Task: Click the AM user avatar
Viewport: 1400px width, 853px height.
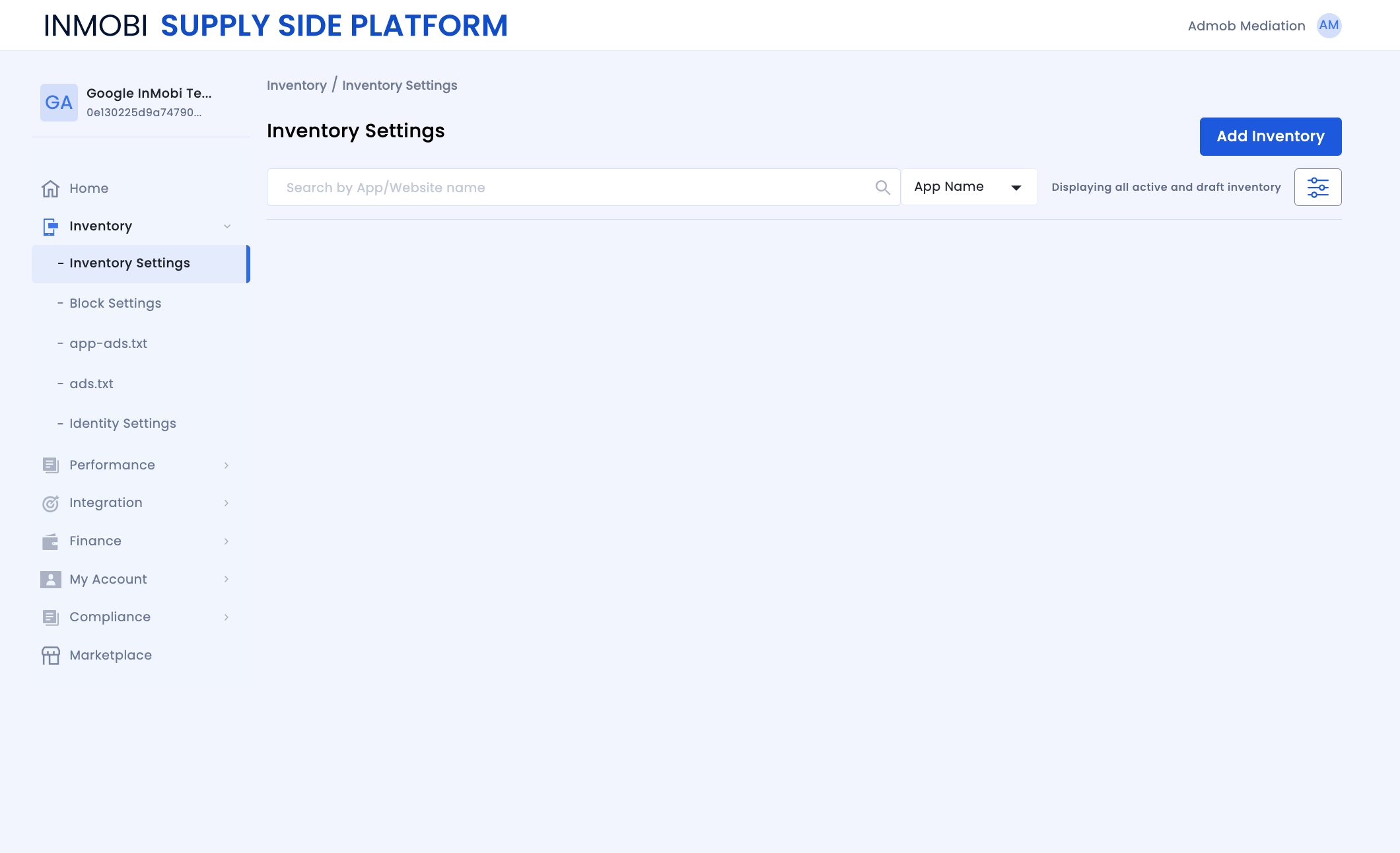Action: (1329, 26)
